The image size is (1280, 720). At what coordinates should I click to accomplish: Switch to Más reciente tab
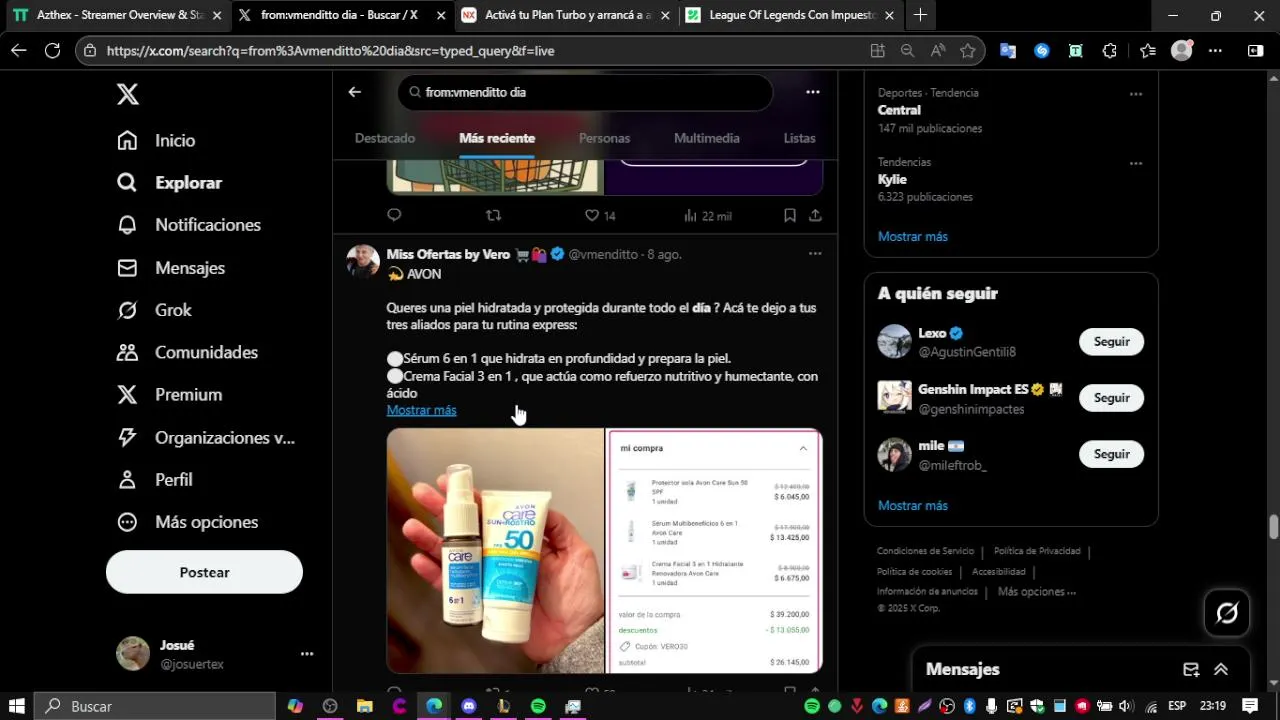[x=497, y=138]
